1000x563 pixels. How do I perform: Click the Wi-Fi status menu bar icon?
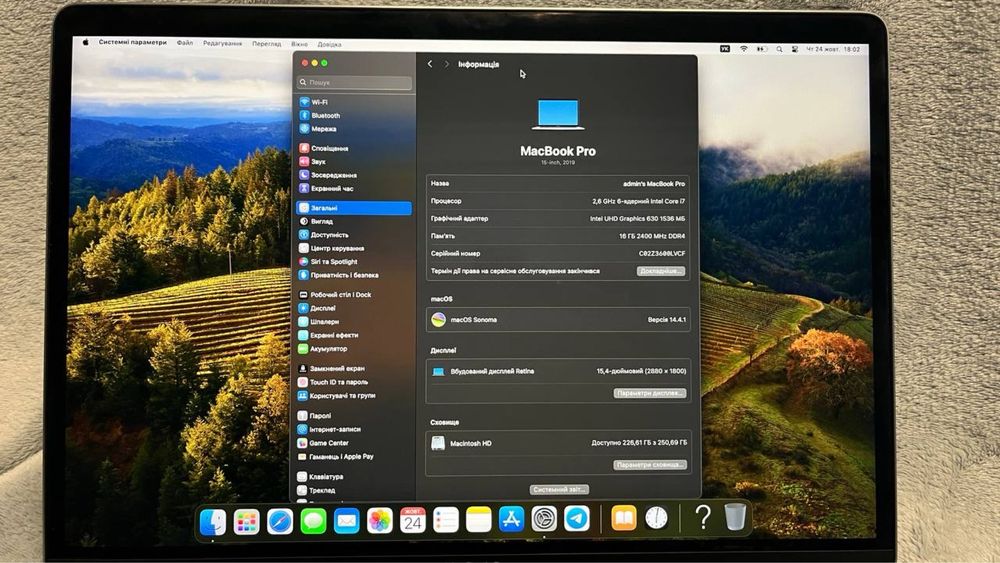(x=744, y=48)
